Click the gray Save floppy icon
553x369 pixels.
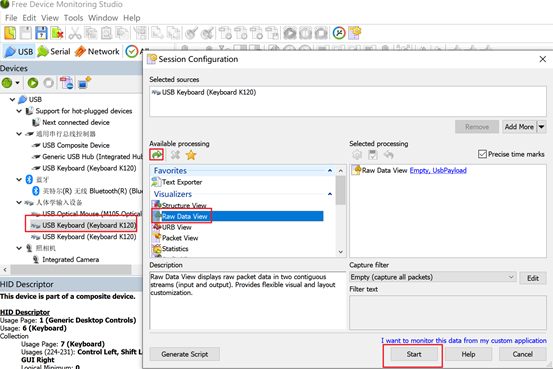point(25,33)
